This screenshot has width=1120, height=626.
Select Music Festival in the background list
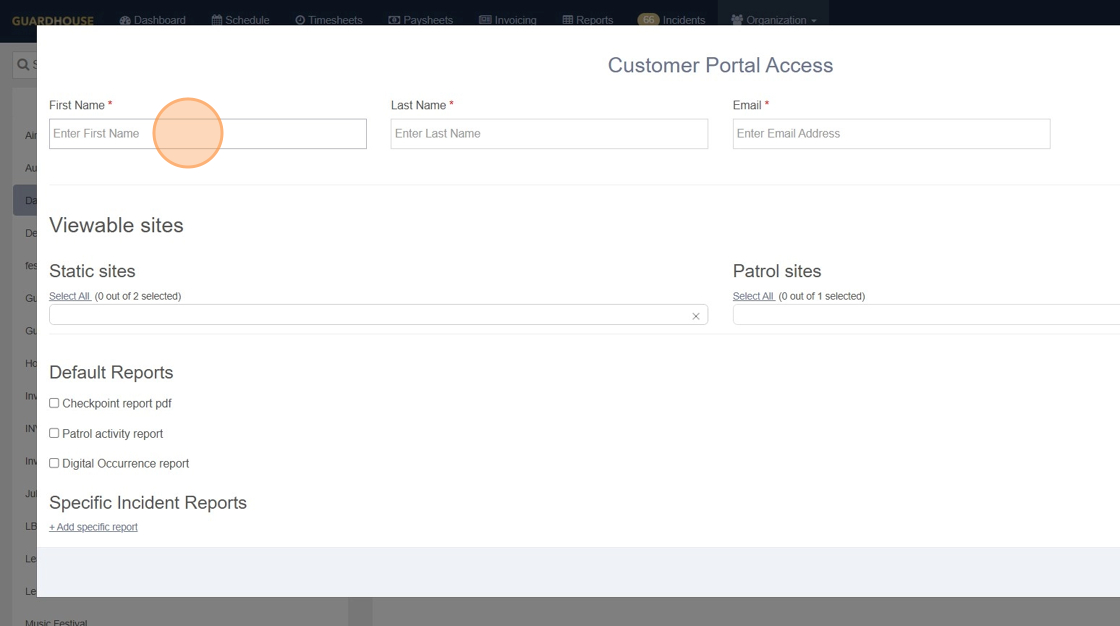pos(56,622)
